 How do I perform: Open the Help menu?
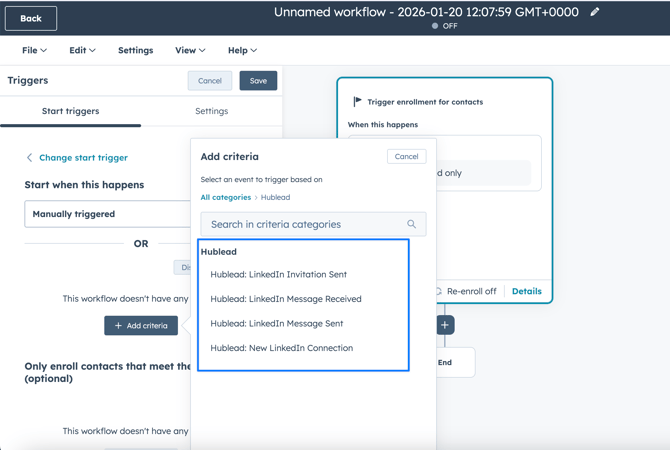(242, 50)
